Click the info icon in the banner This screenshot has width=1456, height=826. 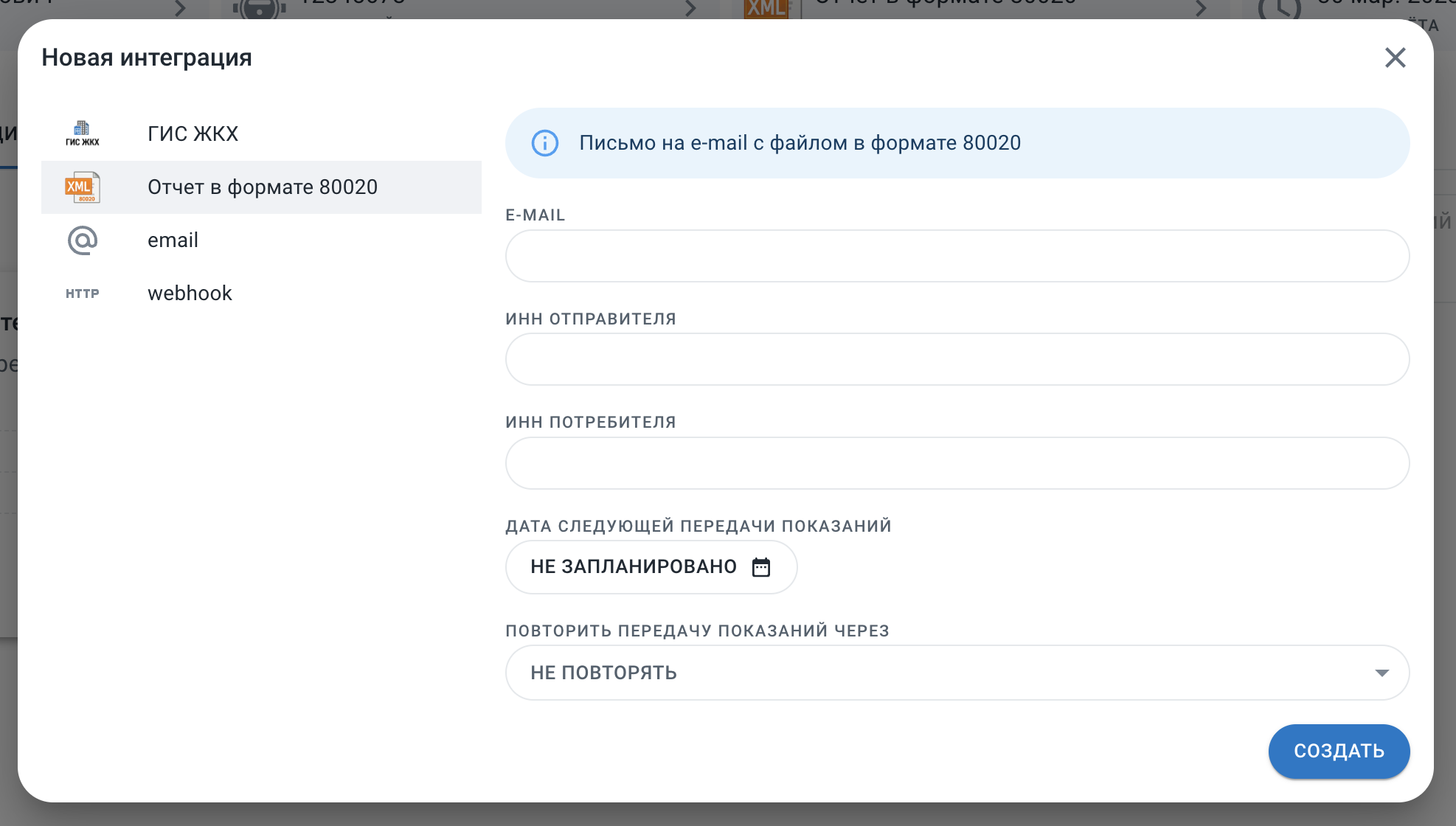tap(545, 143)
